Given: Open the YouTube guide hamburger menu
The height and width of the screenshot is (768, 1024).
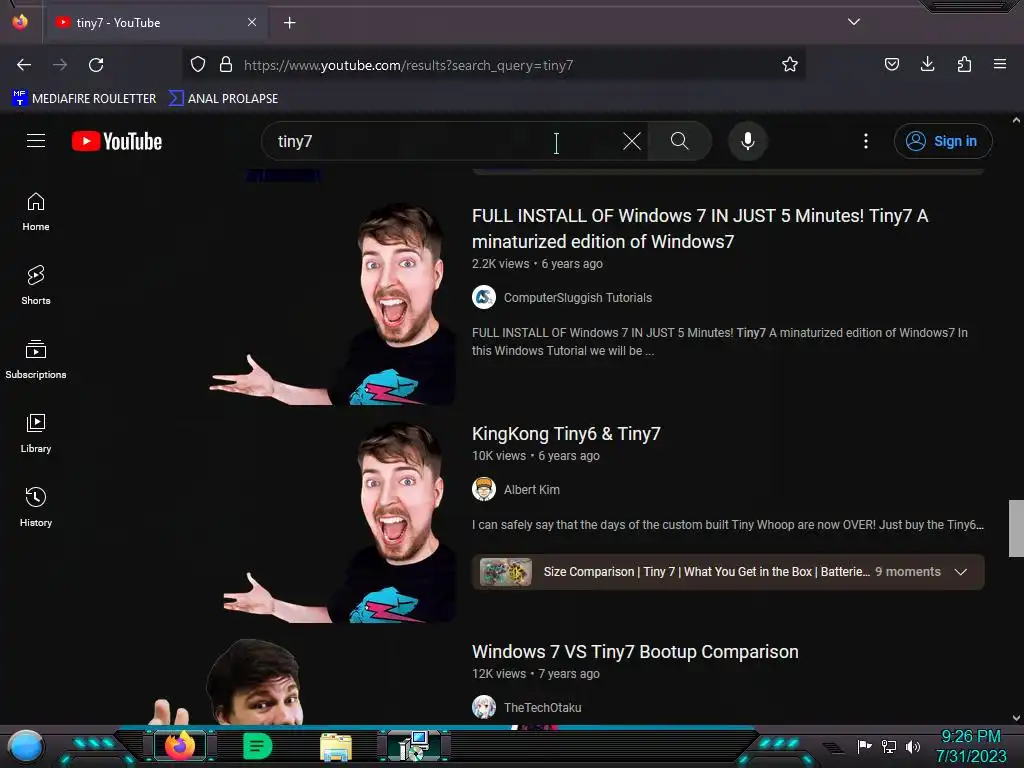Looking at the screenshot, I should click(x=36, y=141).
